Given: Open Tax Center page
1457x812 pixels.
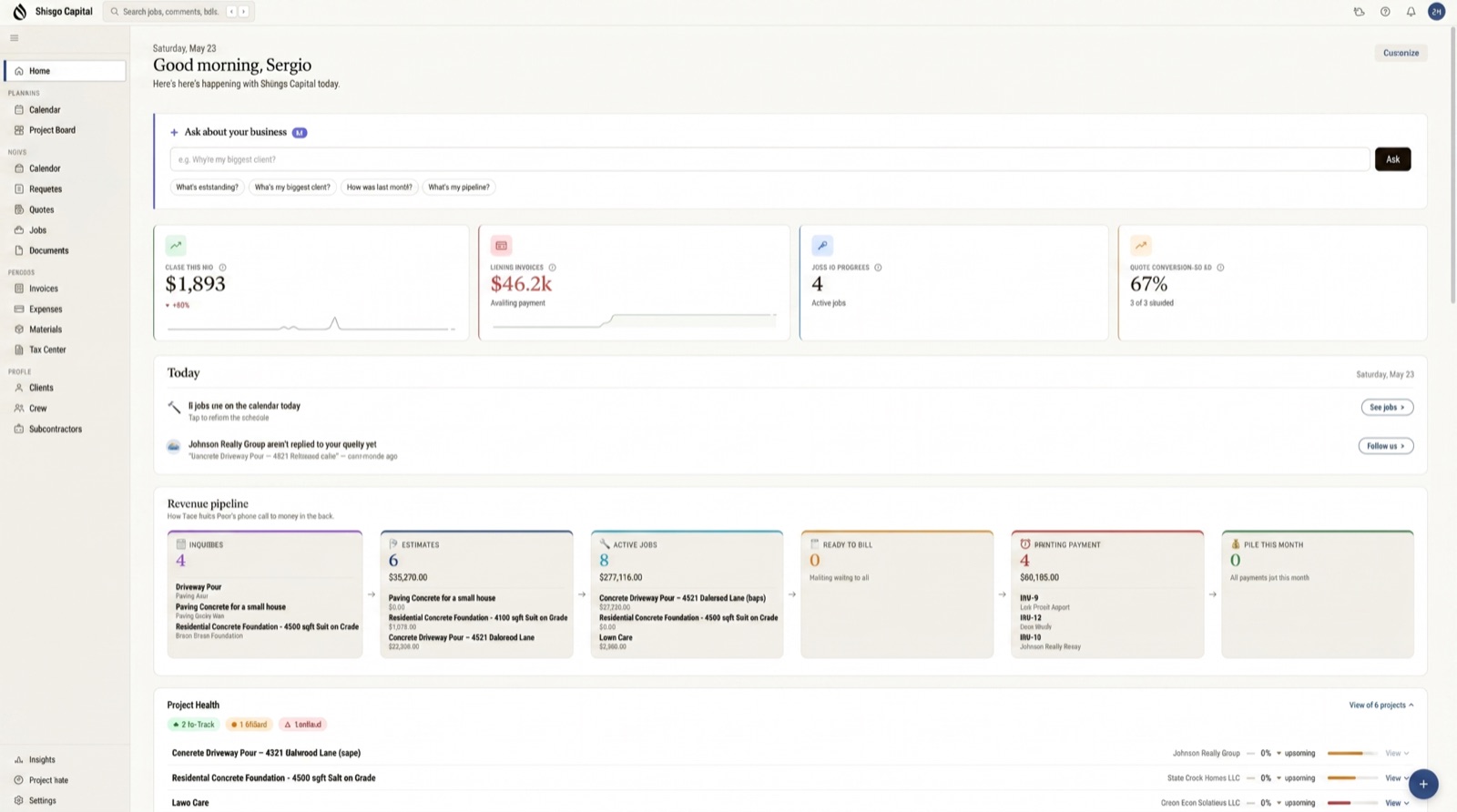Looking at the screenshot, I should pos(64,350).
